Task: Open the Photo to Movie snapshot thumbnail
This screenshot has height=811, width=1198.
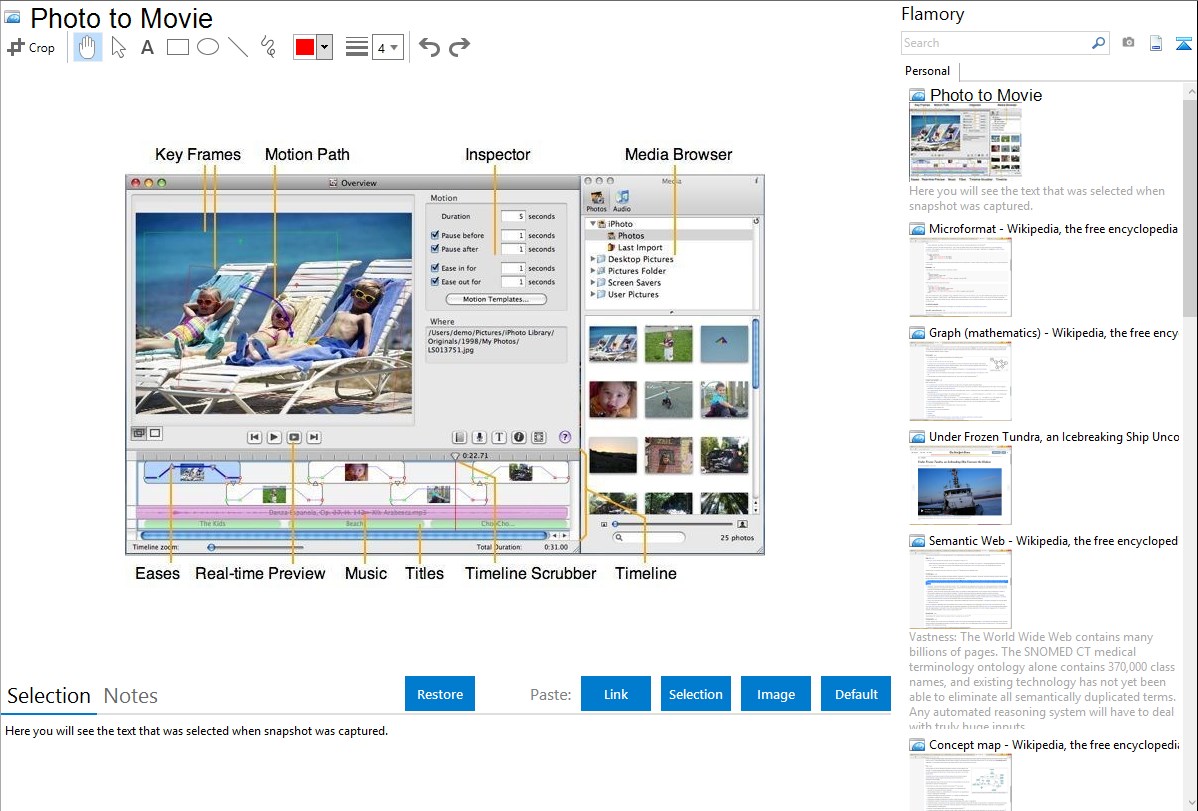Action: [x=965, y=143]
